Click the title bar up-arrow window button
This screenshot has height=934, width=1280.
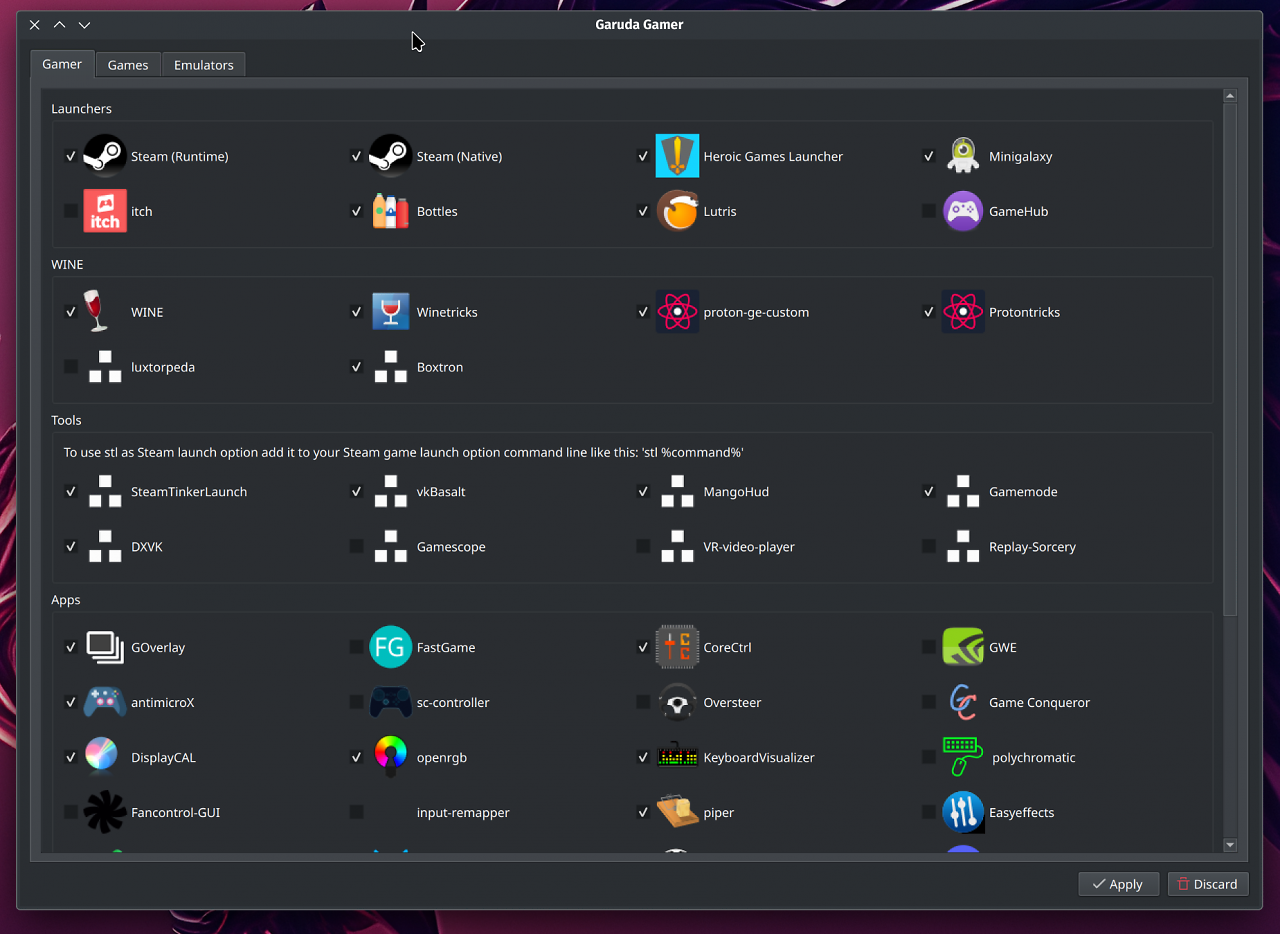pos(60,25)
